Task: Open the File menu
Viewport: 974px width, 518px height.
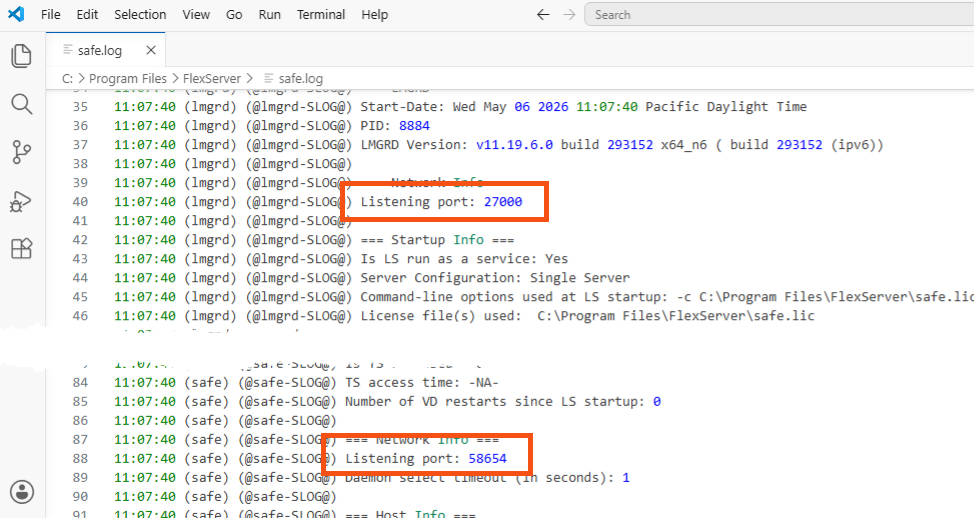Action: pyautogui.click(x=50, y=14)
